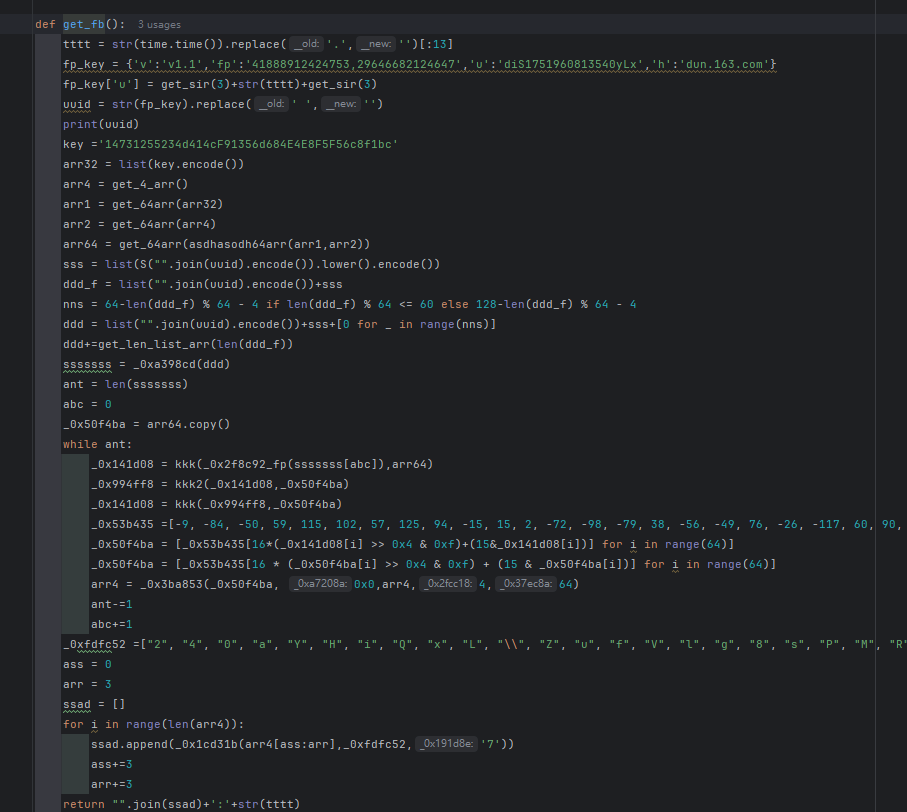907x812 pixels.
Task: Click the 'def' keyword of get_fb
Action: [x=46, y=24]
